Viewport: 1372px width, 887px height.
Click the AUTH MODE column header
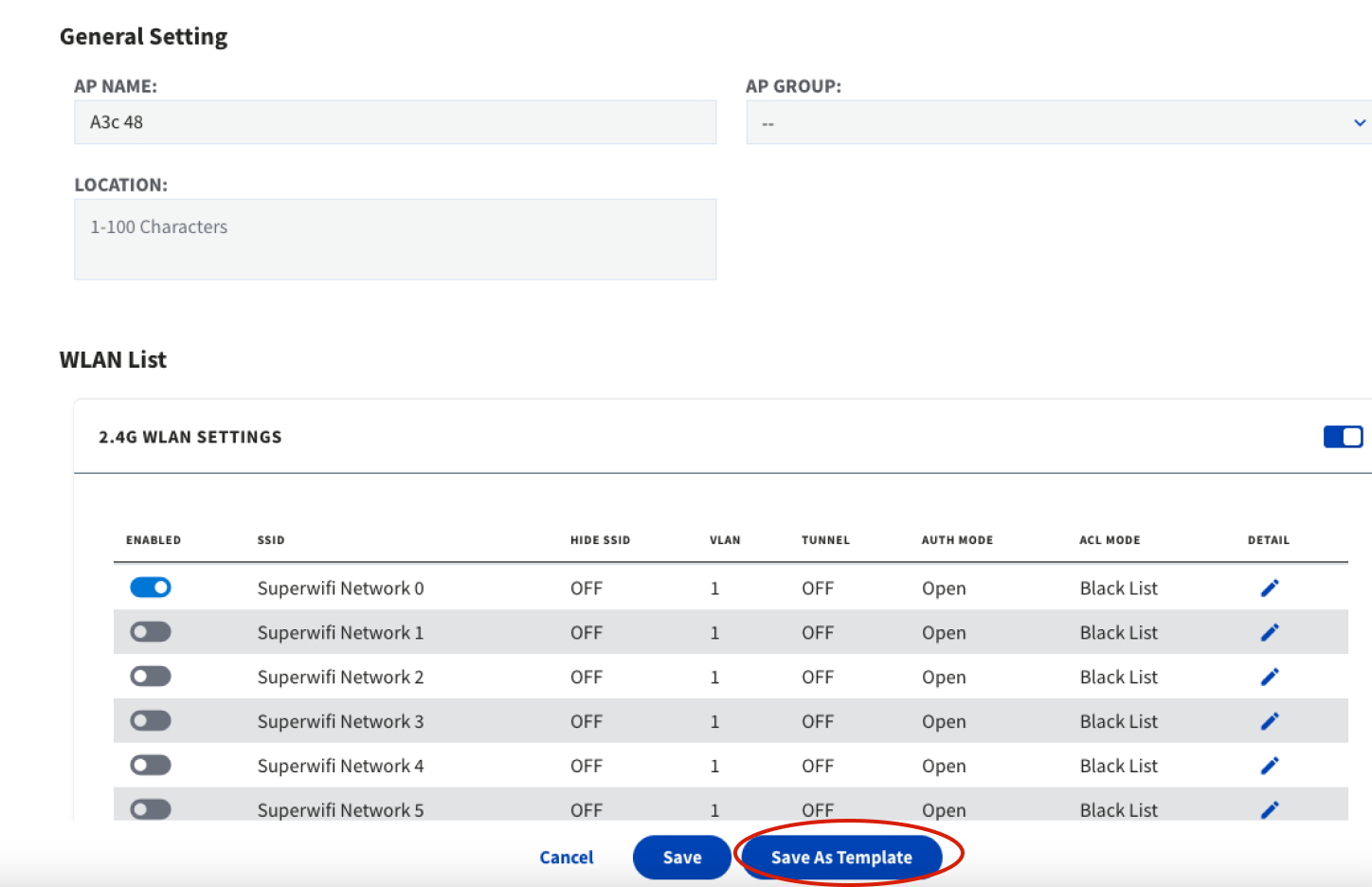(x=957, y=540)
